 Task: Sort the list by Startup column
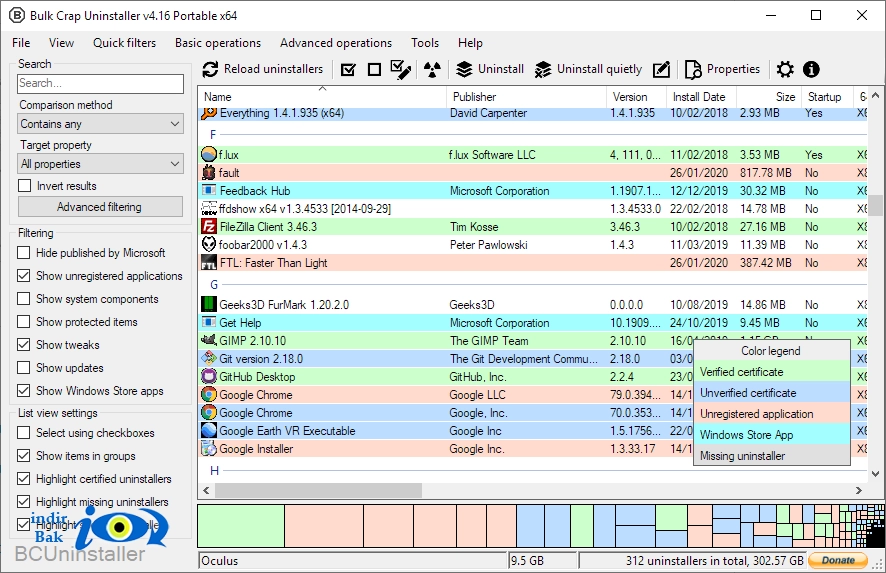point(827,97)
